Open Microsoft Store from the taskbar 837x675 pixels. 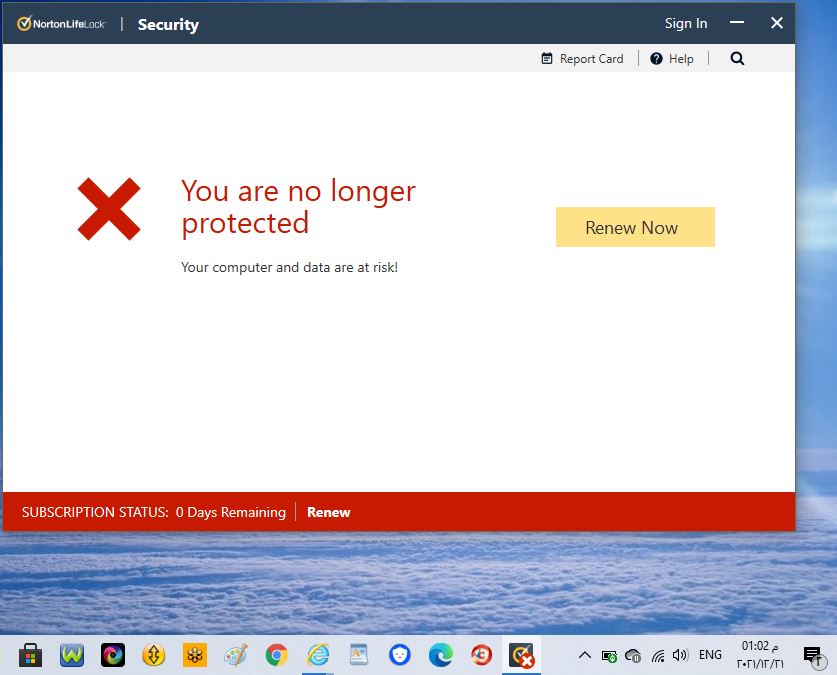tap(30, 655)
